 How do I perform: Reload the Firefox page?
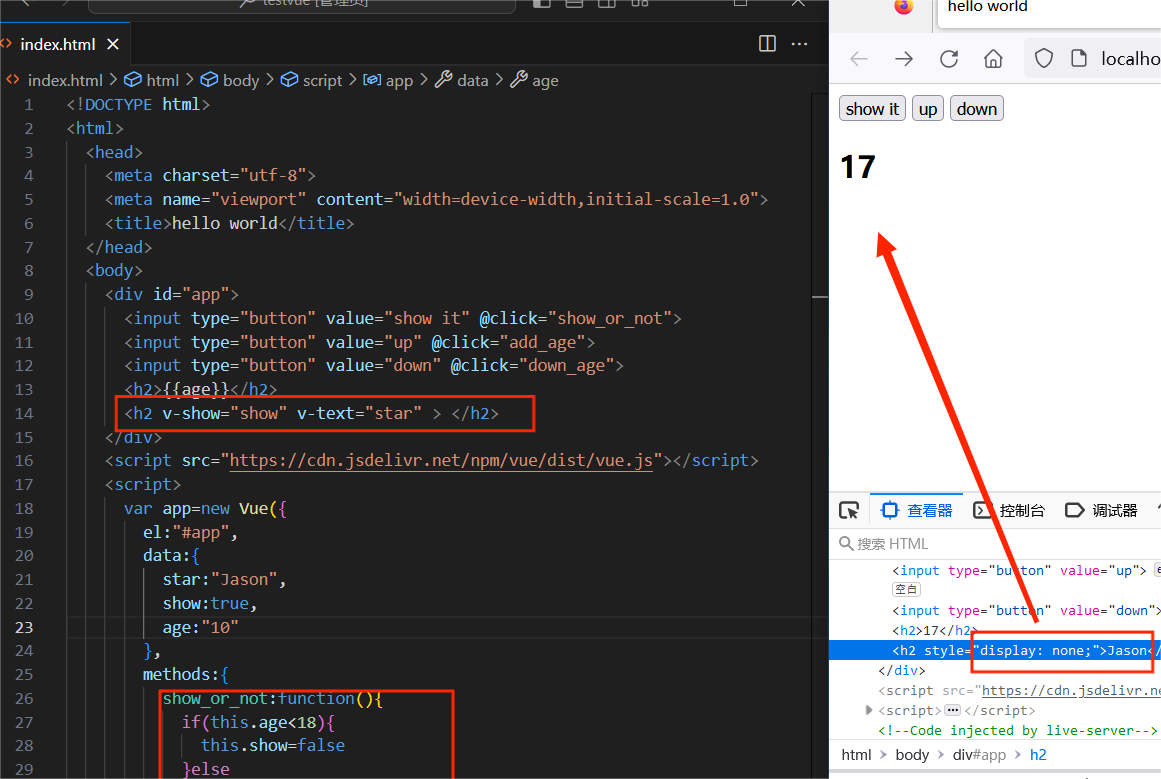click(948, 58)
